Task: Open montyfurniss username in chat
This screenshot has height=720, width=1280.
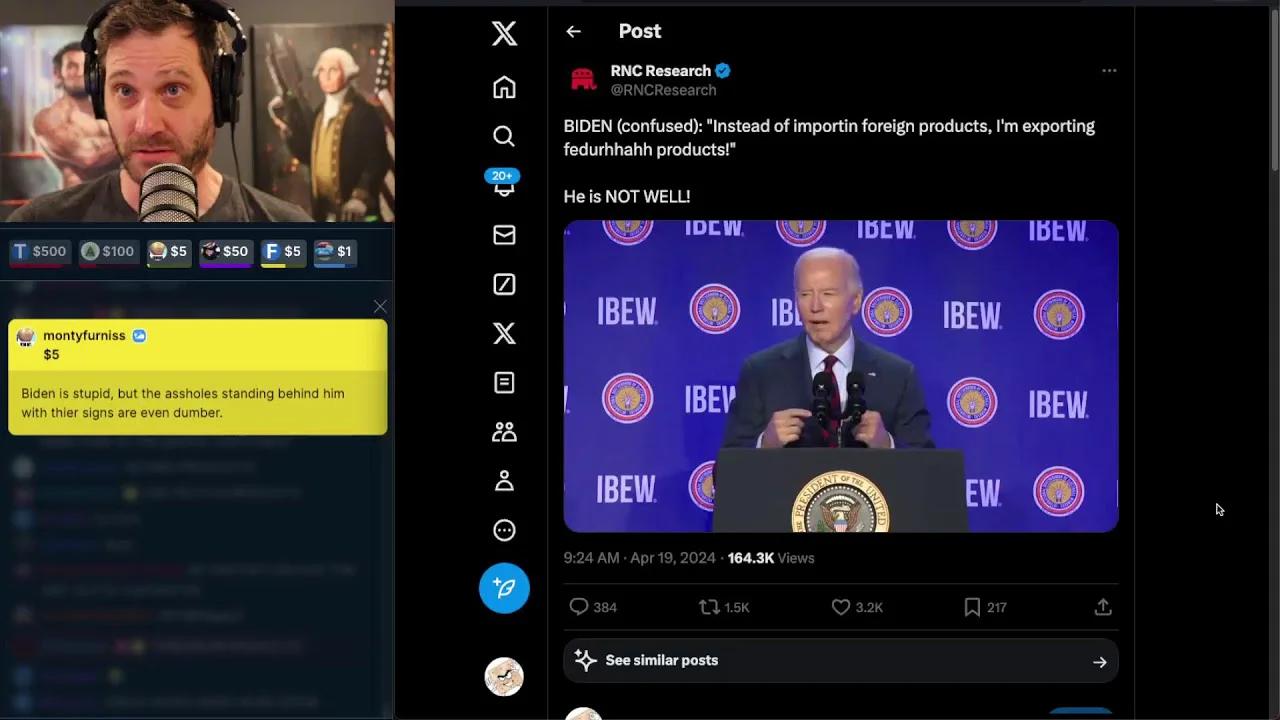Action: pyautogui.click(x=84, y=336)
